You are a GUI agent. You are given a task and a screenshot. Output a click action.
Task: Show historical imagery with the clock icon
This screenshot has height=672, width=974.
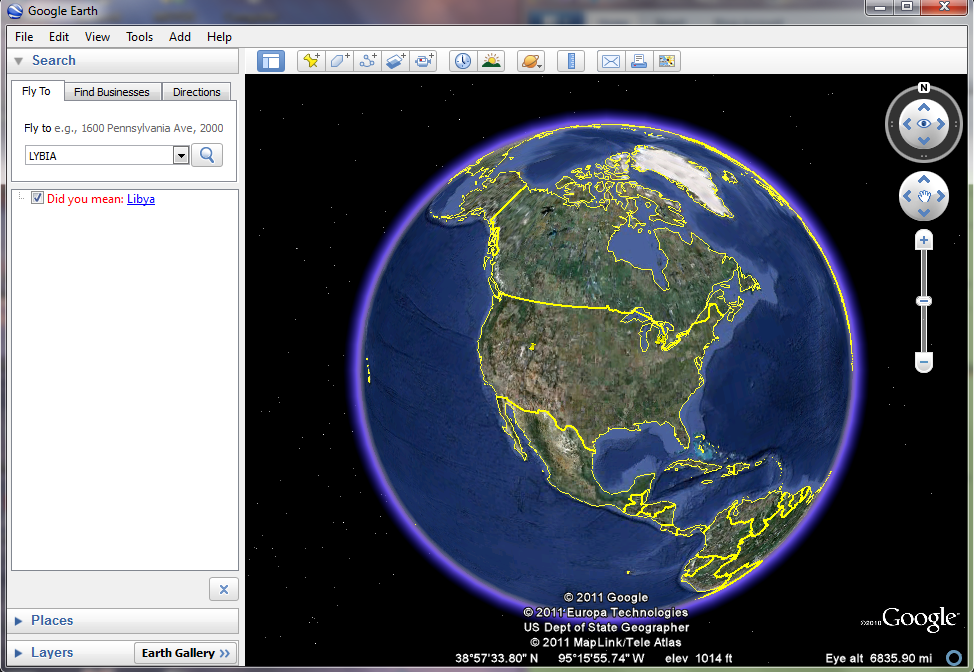(x=463, y=61)
